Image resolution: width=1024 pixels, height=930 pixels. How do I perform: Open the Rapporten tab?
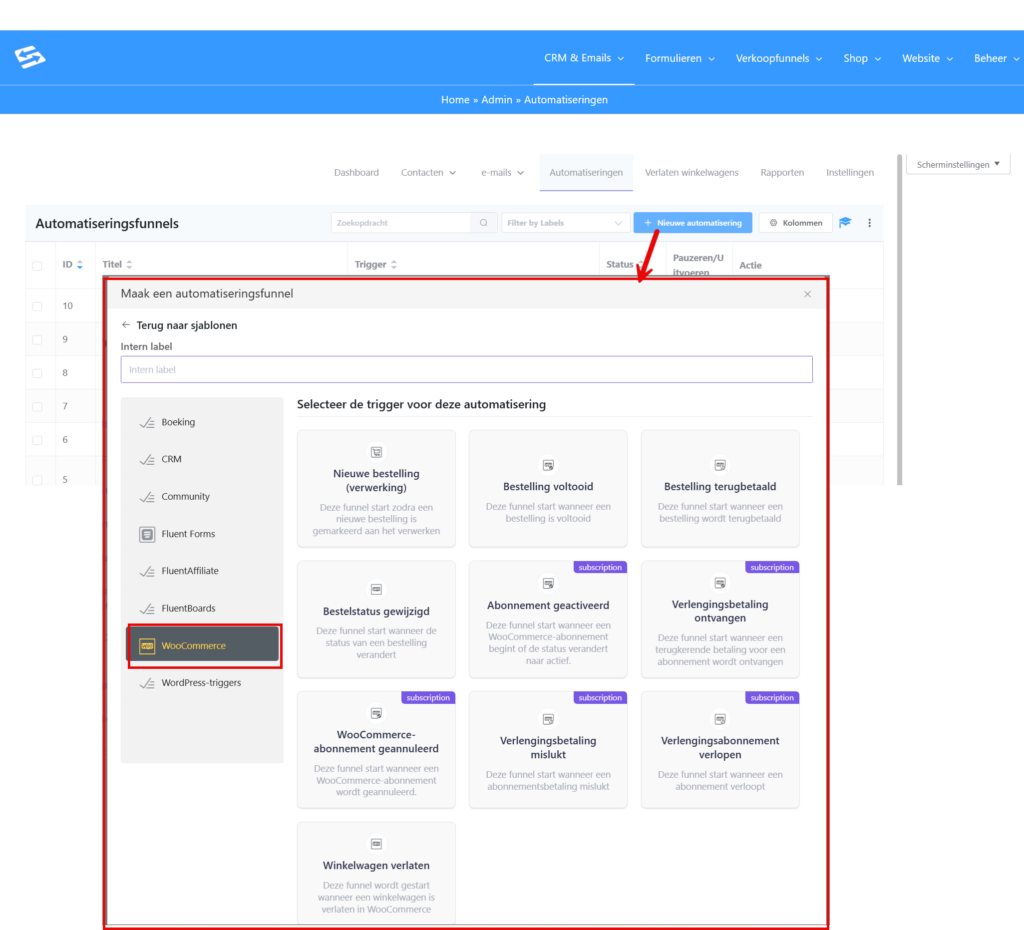(x=782, y=172)
